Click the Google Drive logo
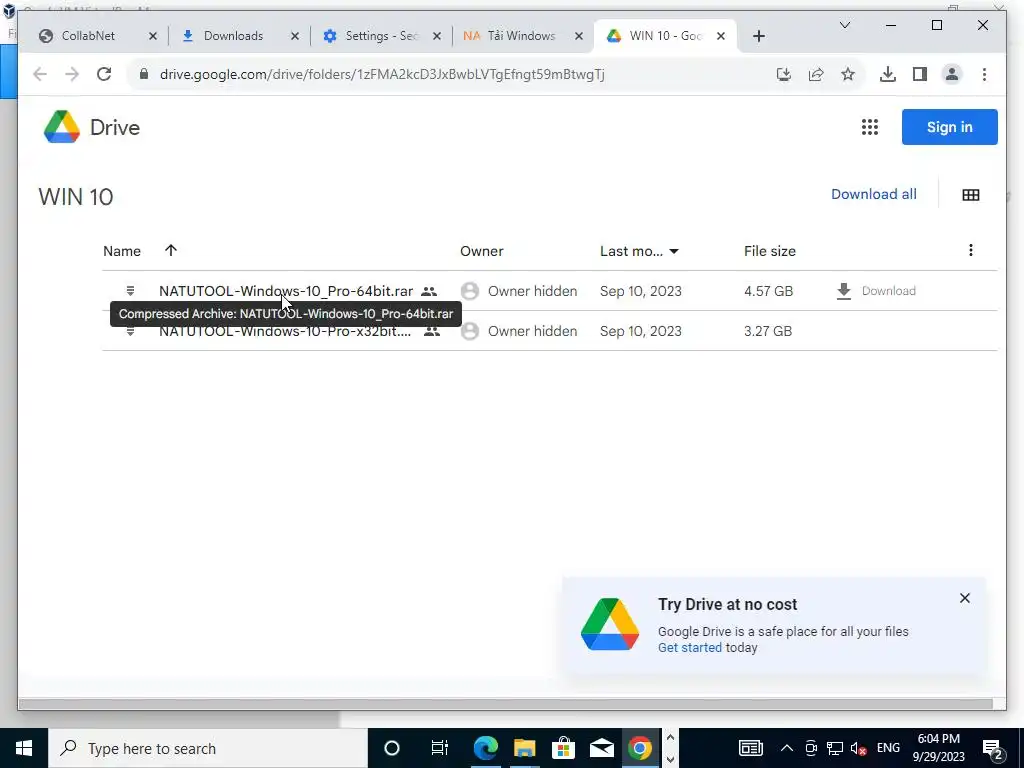 [x=61, y=127]
